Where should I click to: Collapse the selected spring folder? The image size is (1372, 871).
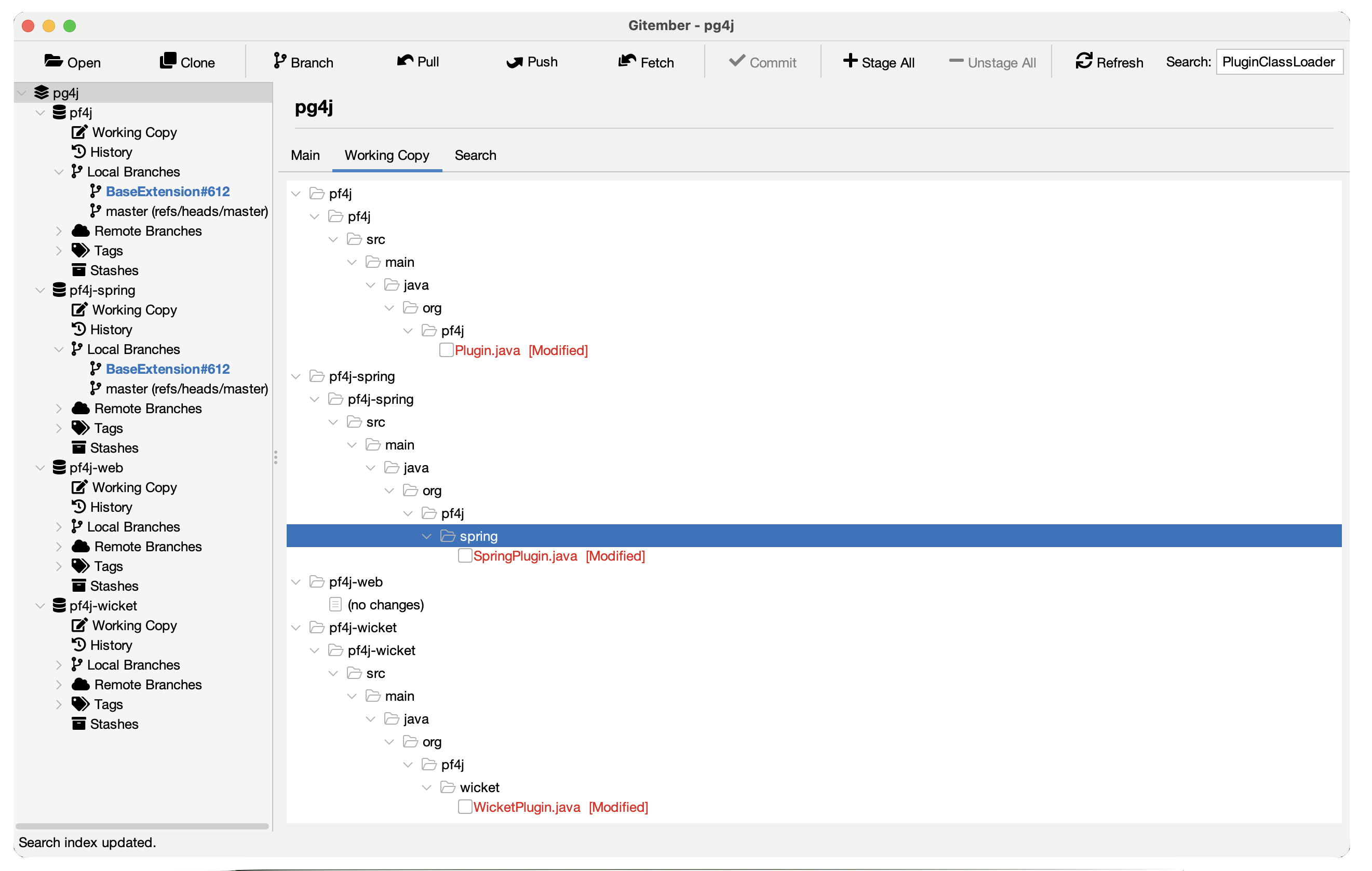[x=427, y=537]
